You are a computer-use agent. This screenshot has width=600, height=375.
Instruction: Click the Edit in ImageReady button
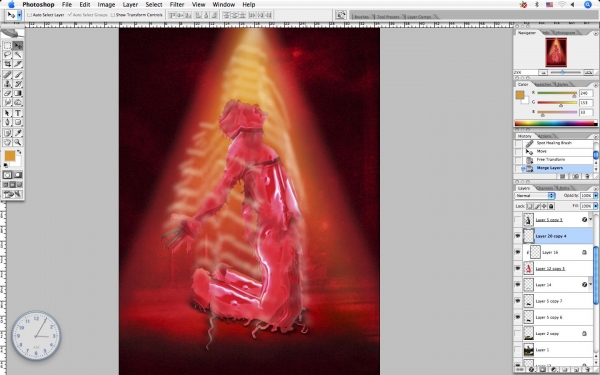click(x=12, y=194)
